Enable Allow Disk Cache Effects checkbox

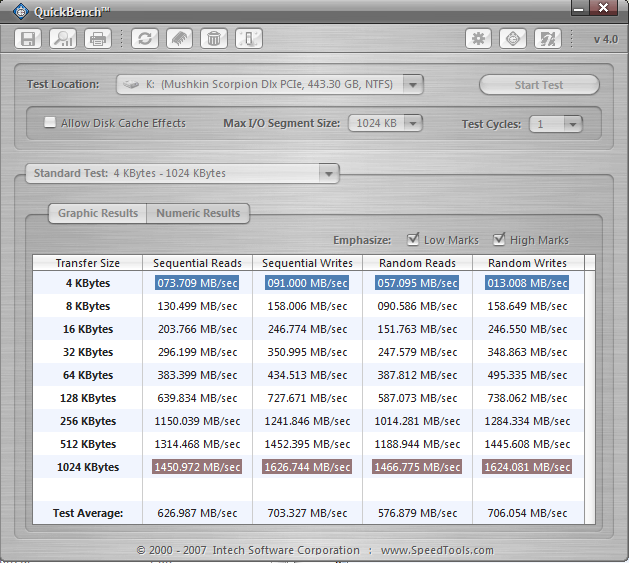(50, 123)
